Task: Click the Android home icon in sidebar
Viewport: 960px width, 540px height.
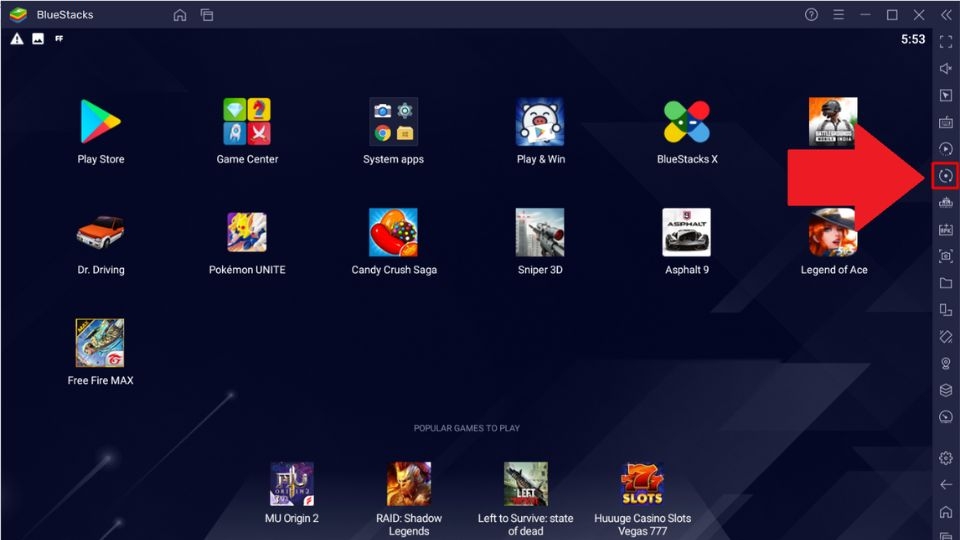Action: click(946, 512)
